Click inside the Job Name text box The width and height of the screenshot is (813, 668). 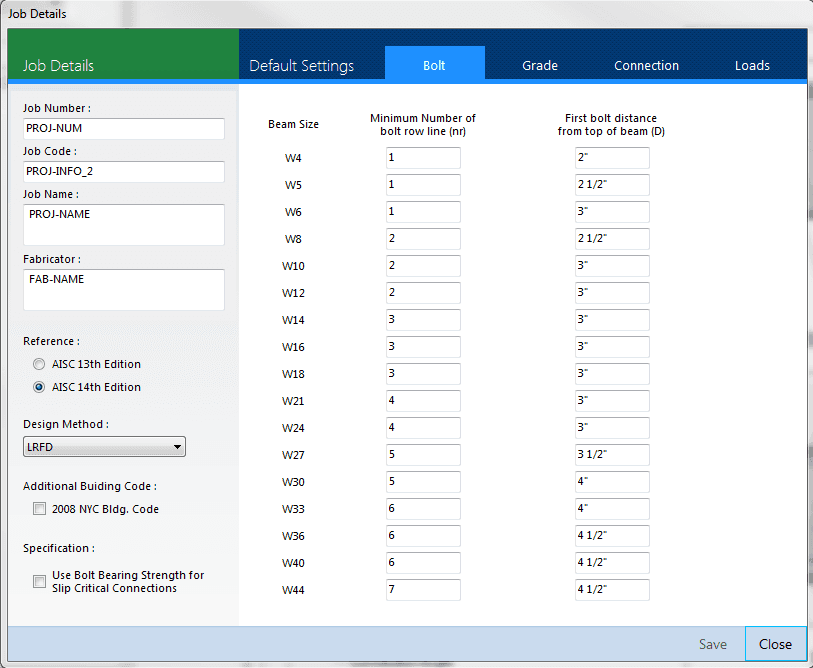[x=124, y=225]
